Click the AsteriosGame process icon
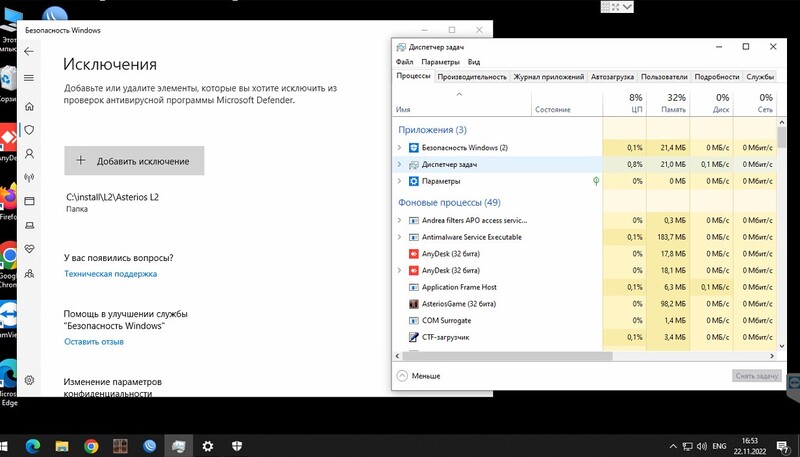 point(414,304)
